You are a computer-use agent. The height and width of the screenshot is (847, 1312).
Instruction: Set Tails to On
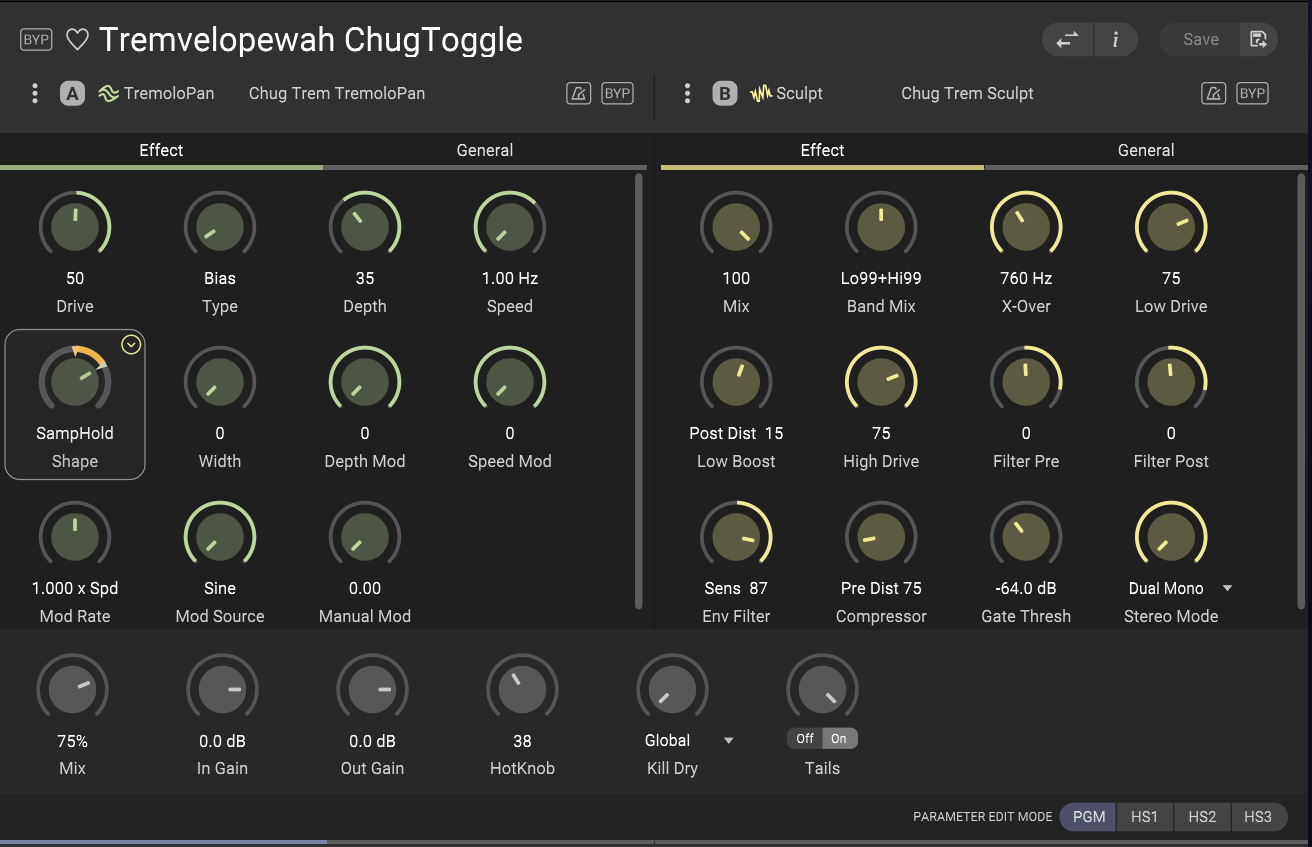[839, 739]
